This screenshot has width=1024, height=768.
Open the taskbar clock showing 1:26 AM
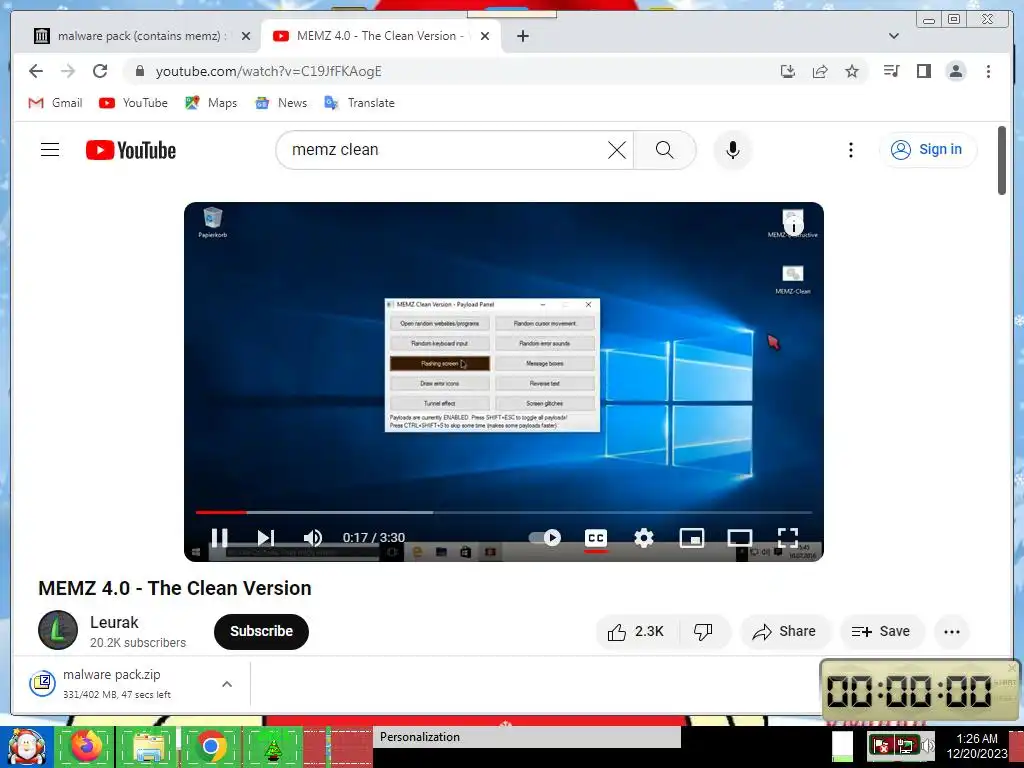pos(976,746)
